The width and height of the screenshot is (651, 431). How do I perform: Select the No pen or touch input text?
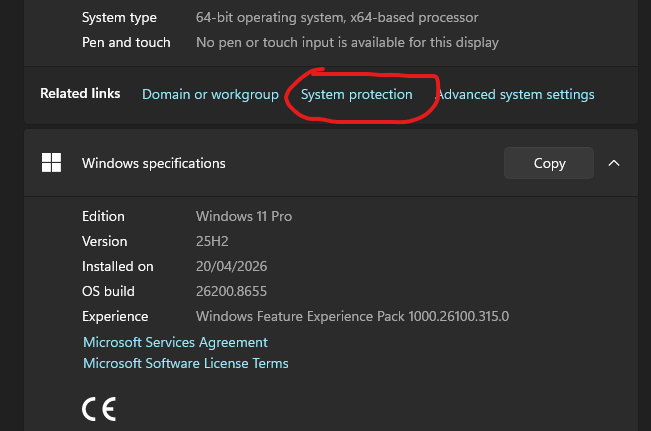point(347,42)
